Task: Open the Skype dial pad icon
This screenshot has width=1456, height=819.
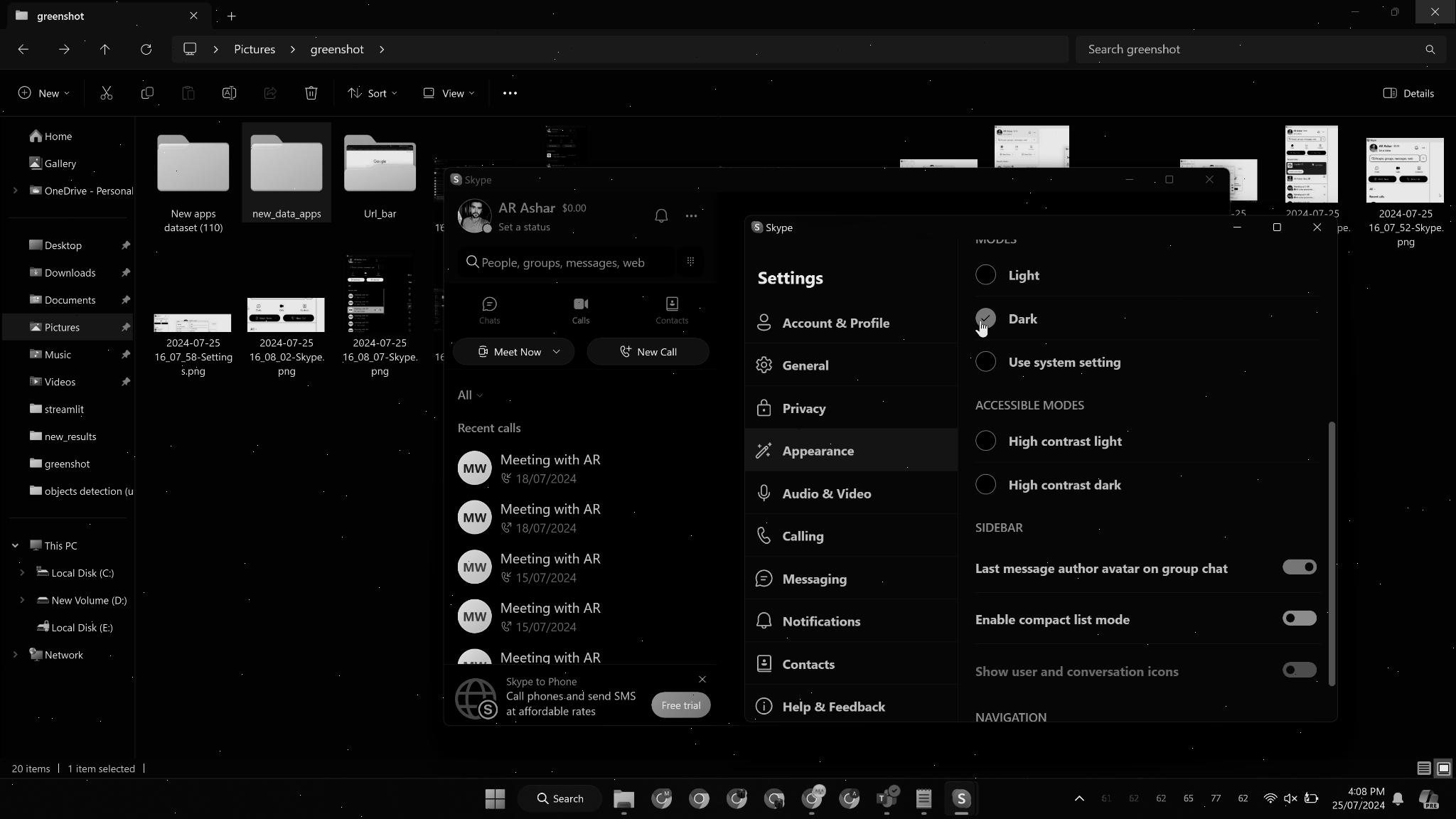Action: [690, 262]
